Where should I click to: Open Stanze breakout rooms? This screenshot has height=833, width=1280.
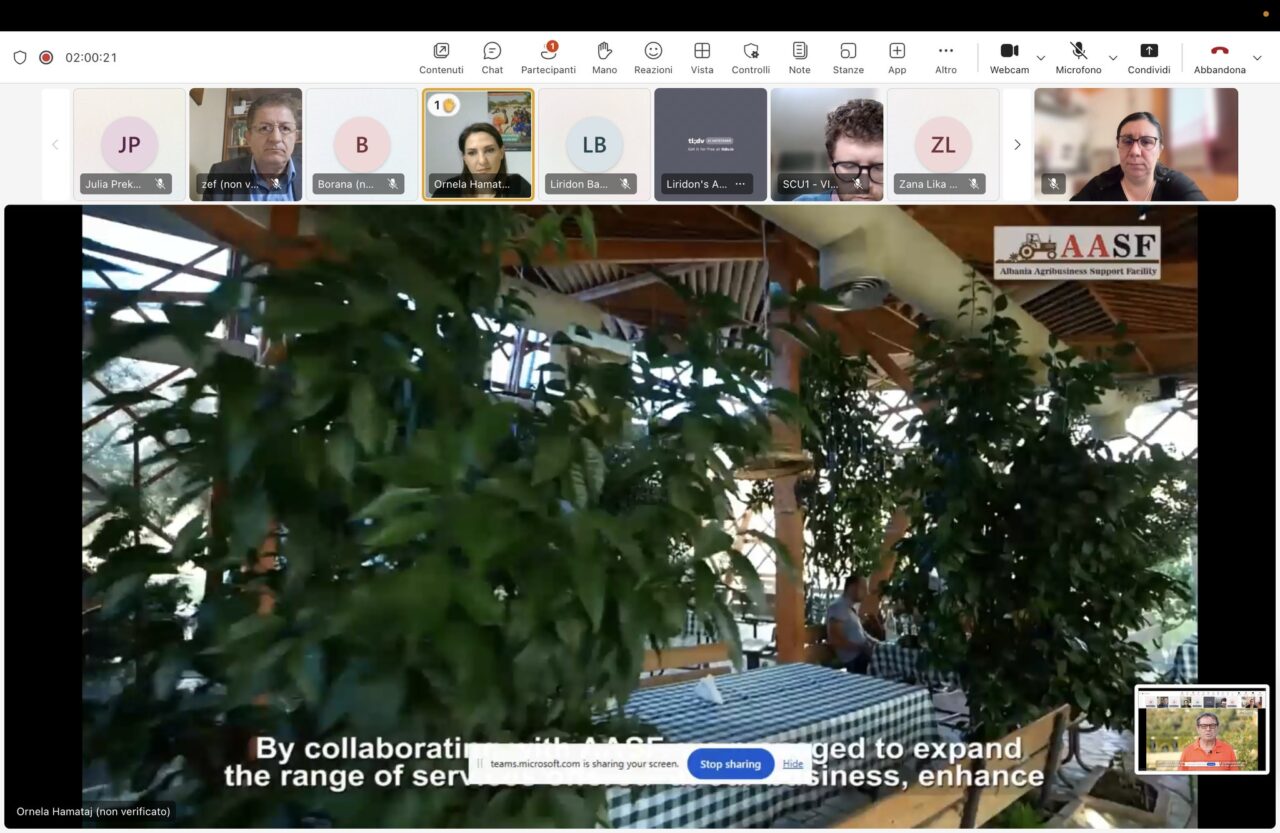point(848,57)
